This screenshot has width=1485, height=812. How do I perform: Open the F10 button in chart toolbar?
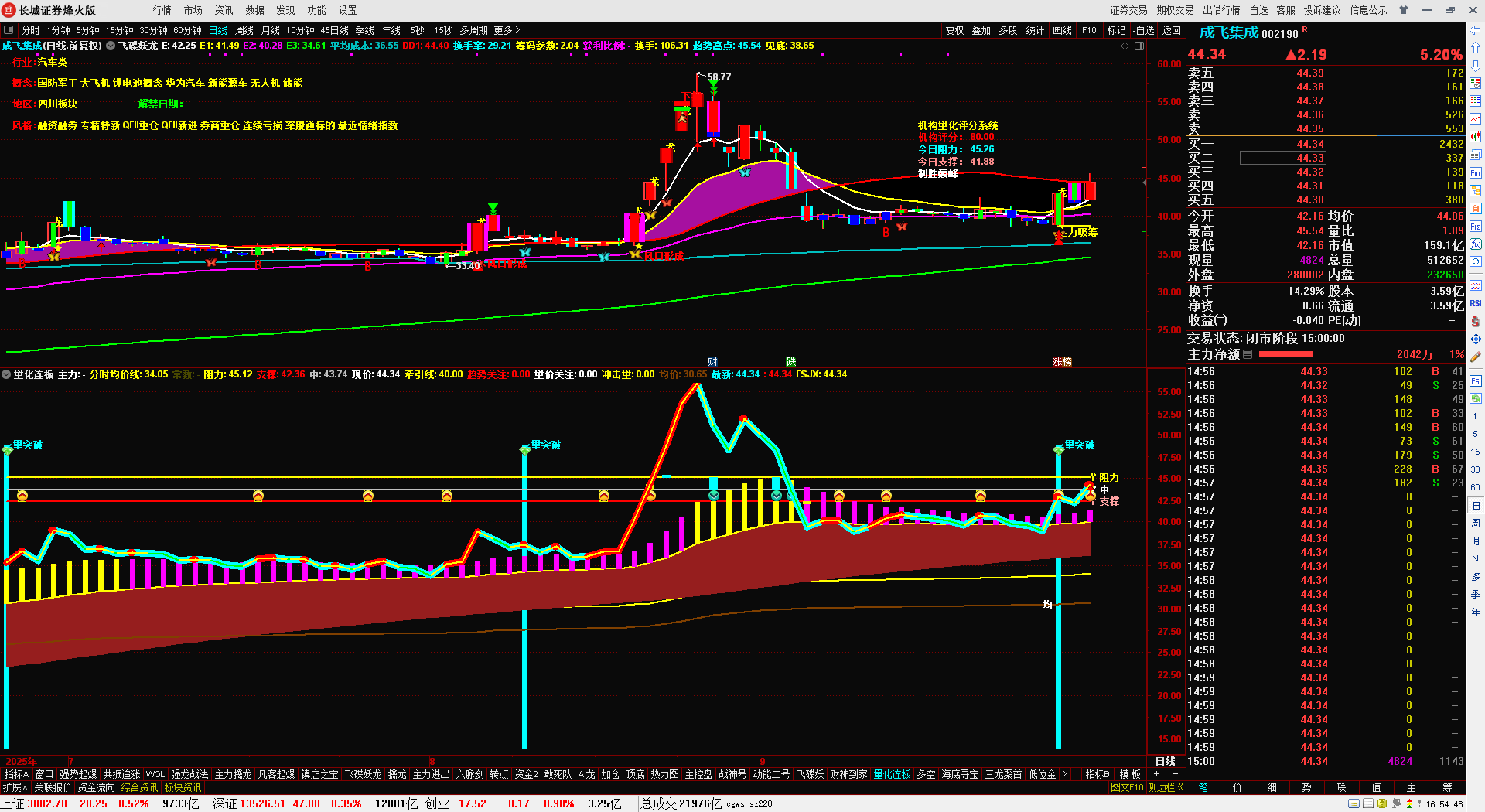[x=1089, y=30]
